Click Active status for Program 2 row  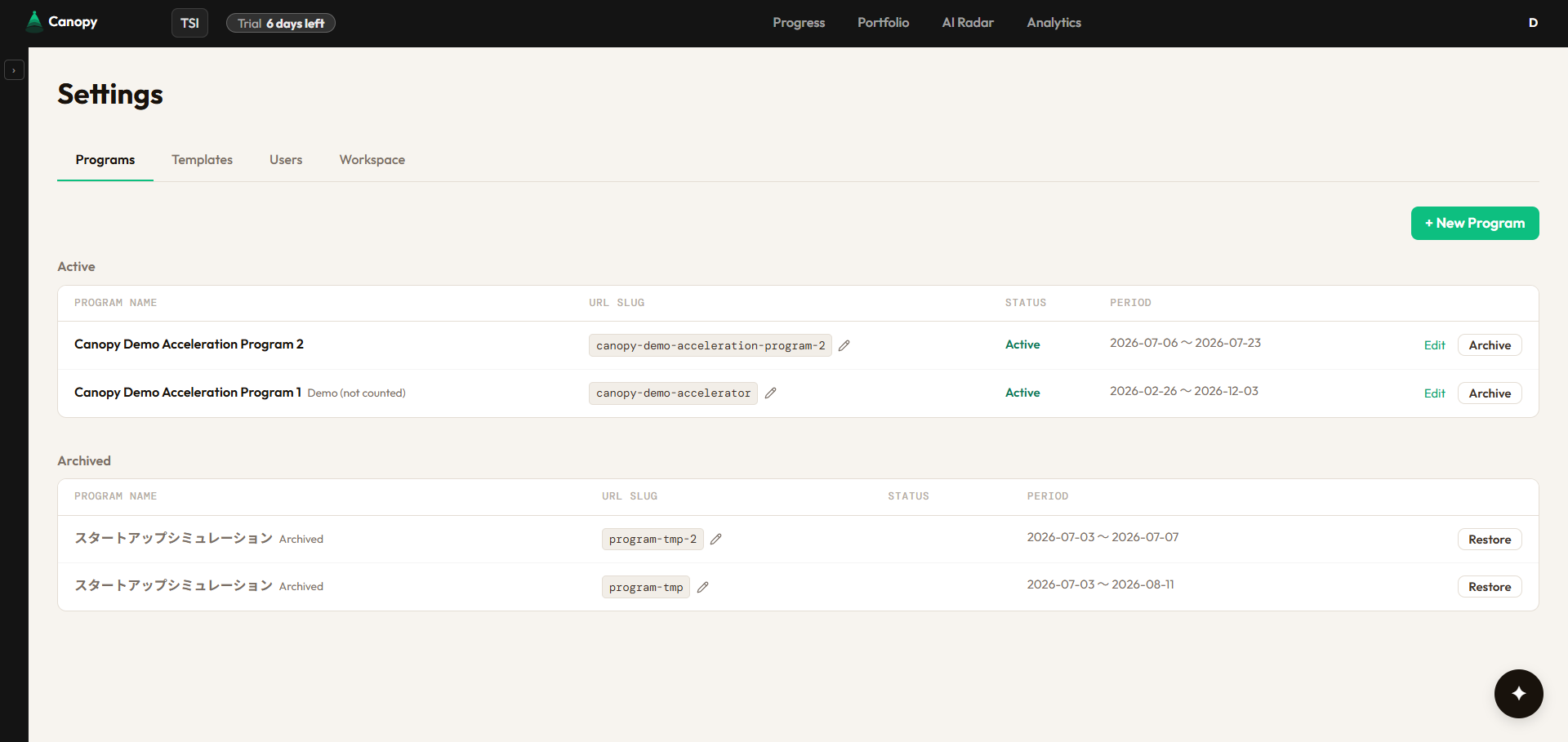1022,344
